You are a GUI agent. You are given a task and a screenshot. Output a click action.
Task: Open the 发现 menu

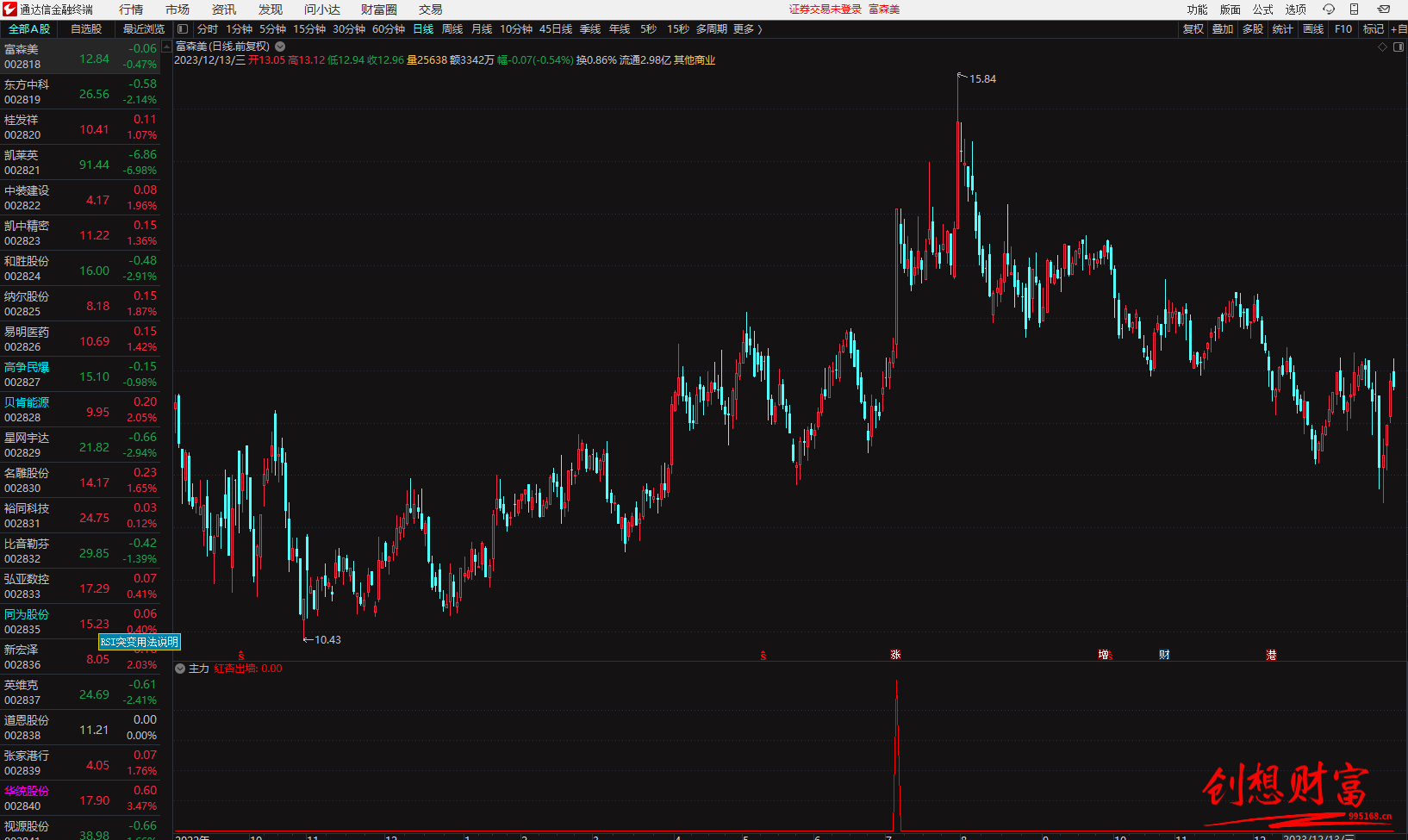point(271,9)
